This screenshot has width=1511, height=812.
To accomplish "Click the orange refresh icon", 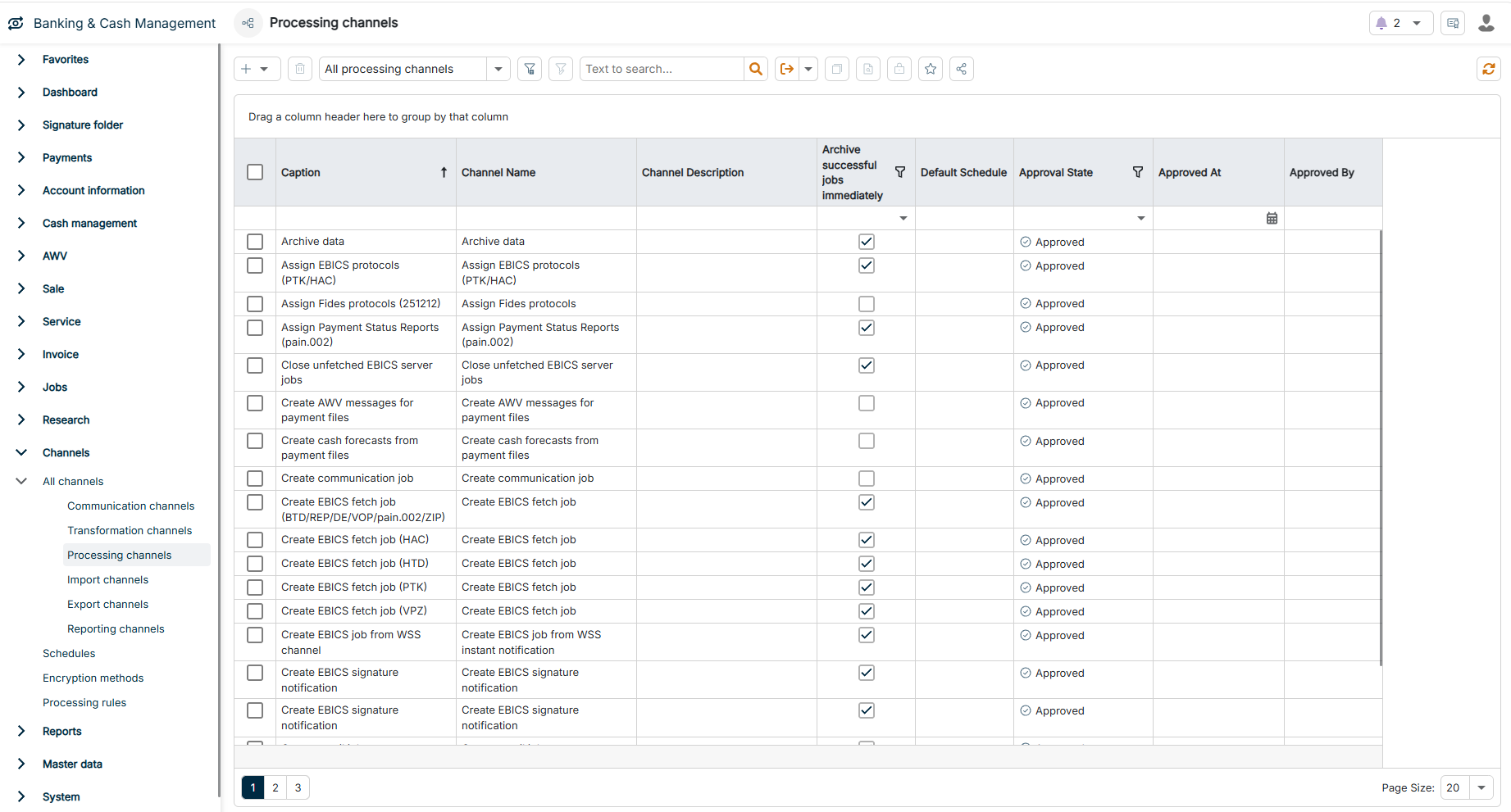I will coord(1489,69).
